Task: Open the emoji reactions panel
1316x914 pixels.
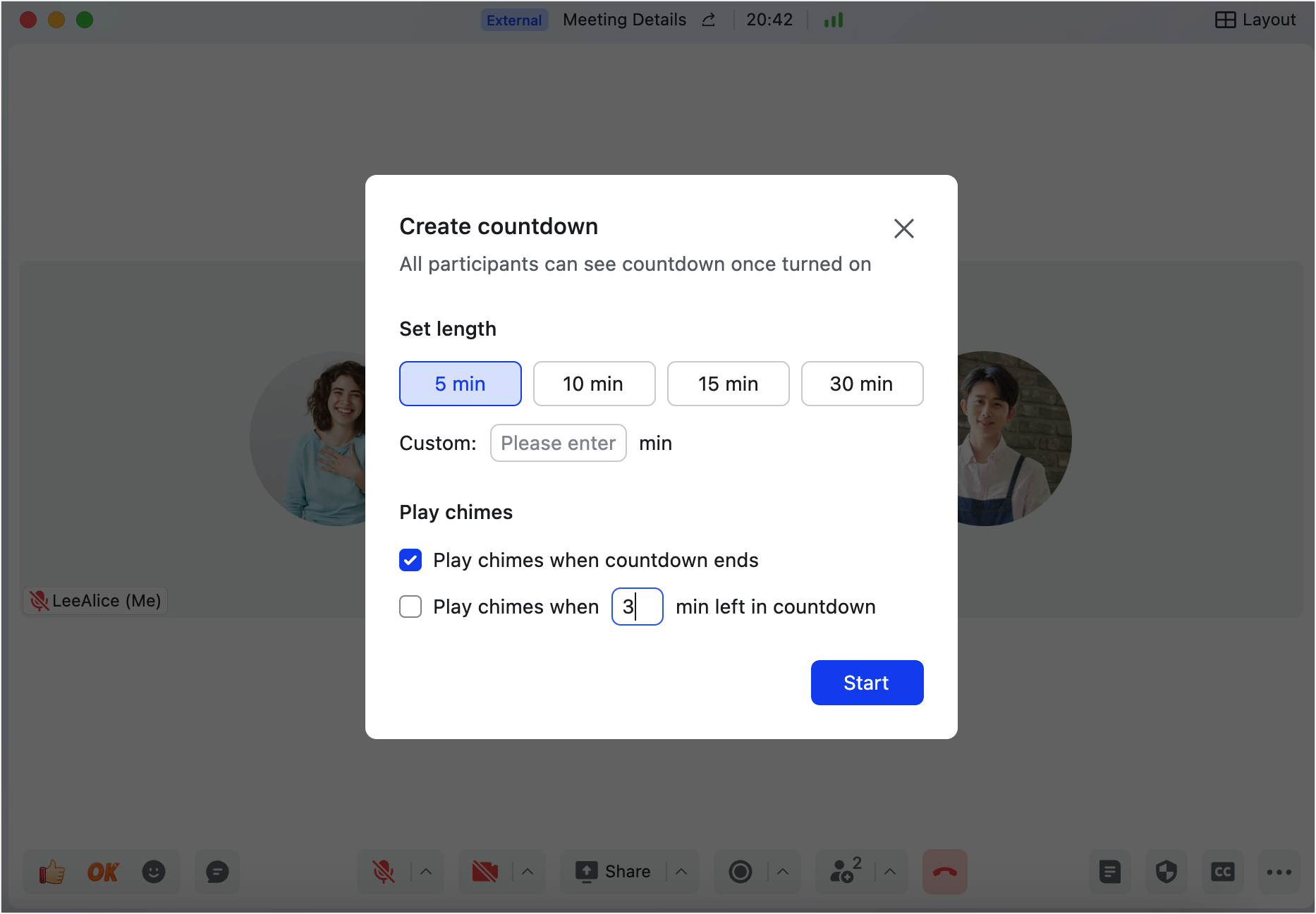Action: (154, 872)
